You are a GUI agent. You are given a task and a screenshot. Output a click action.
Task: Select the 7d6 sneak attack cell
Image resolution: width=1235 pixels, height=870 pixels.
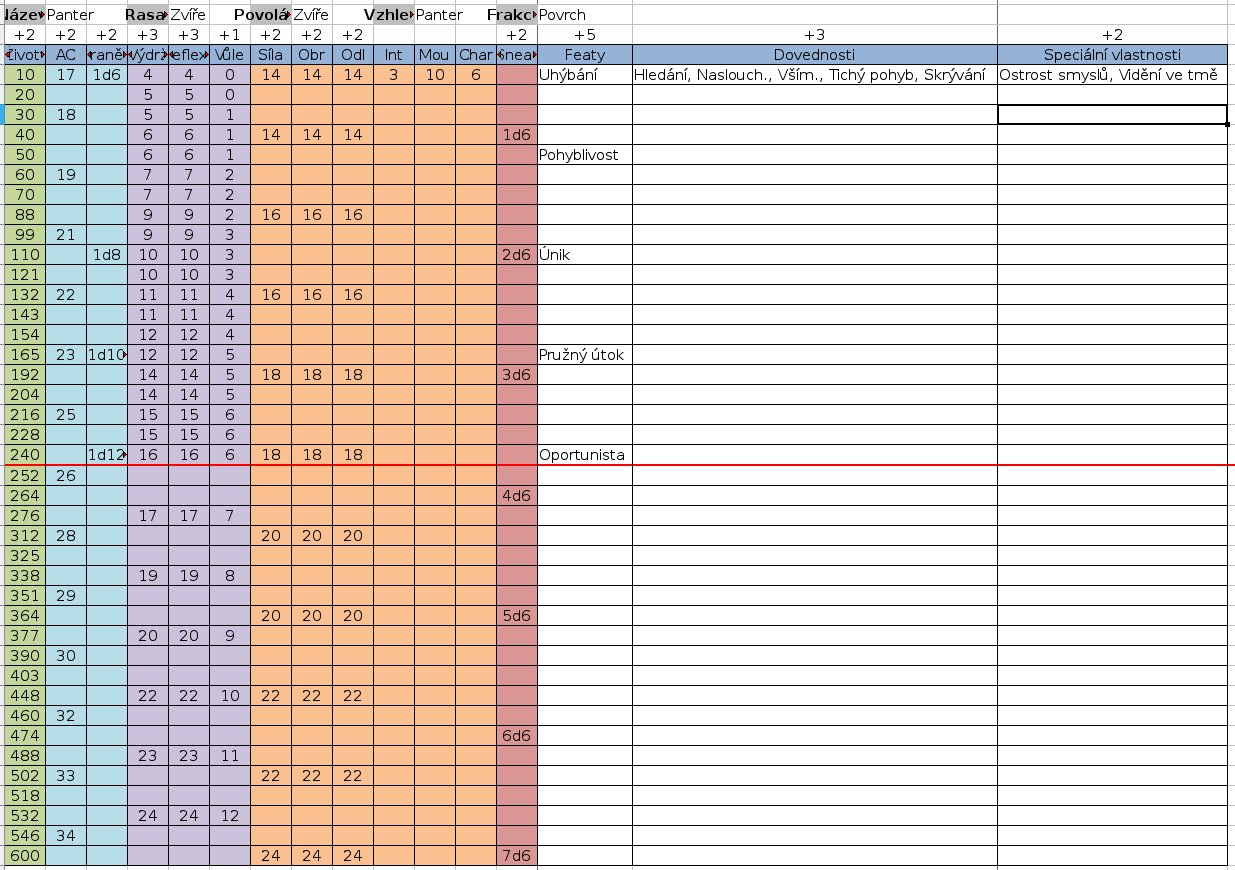point(516,855)
